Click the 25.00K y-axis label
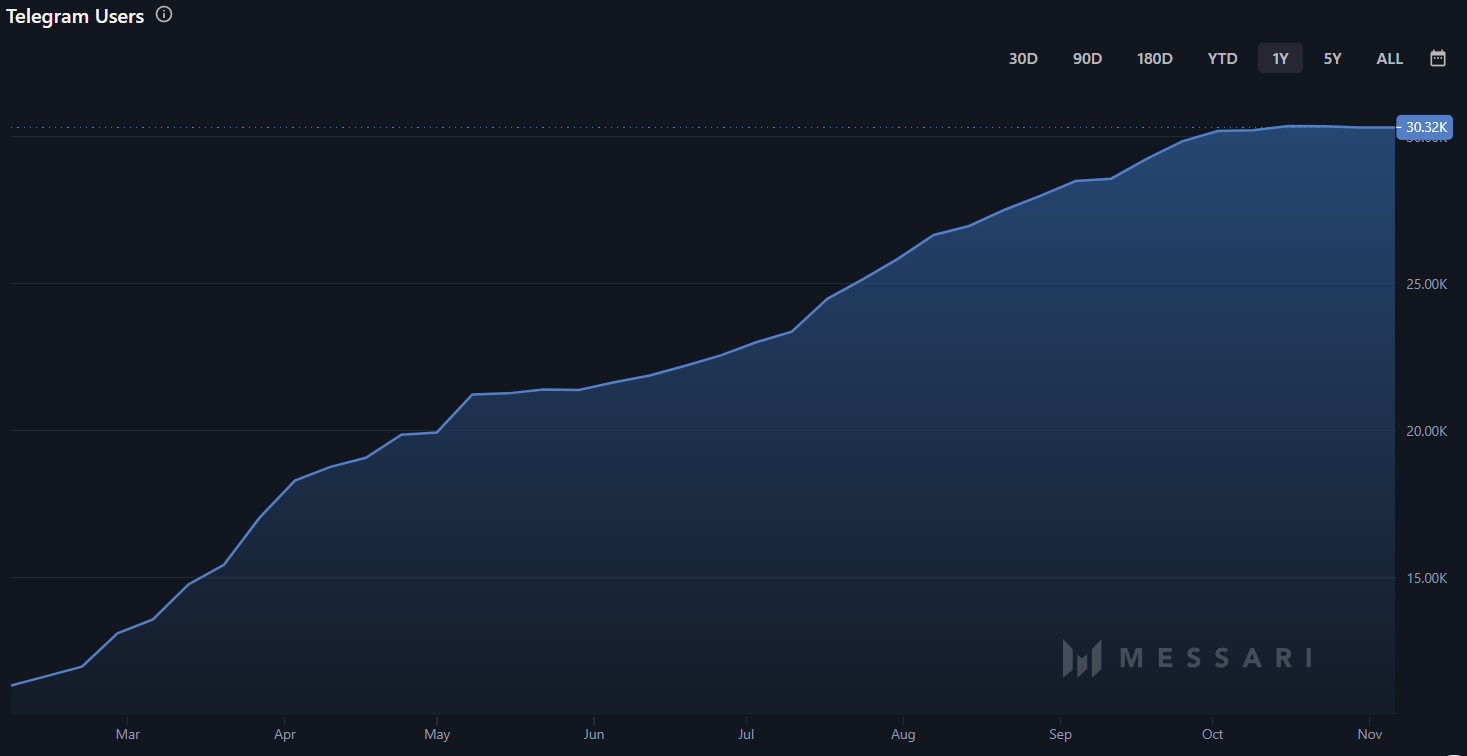The image size is (1467, 756). (x=1426, y=284)
